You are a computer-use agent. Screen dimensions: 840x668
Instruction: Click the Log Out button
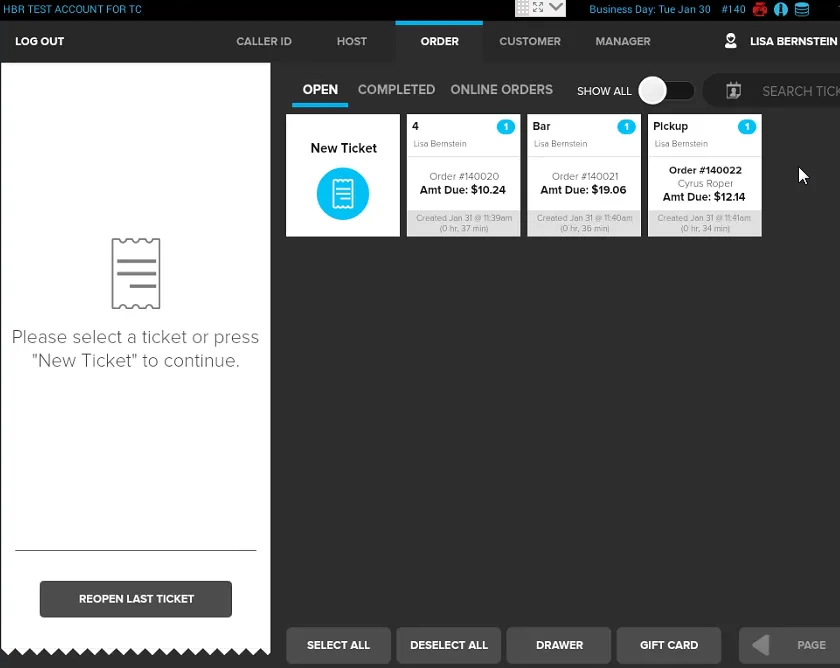pyautogui.click(x=40, y=41)
